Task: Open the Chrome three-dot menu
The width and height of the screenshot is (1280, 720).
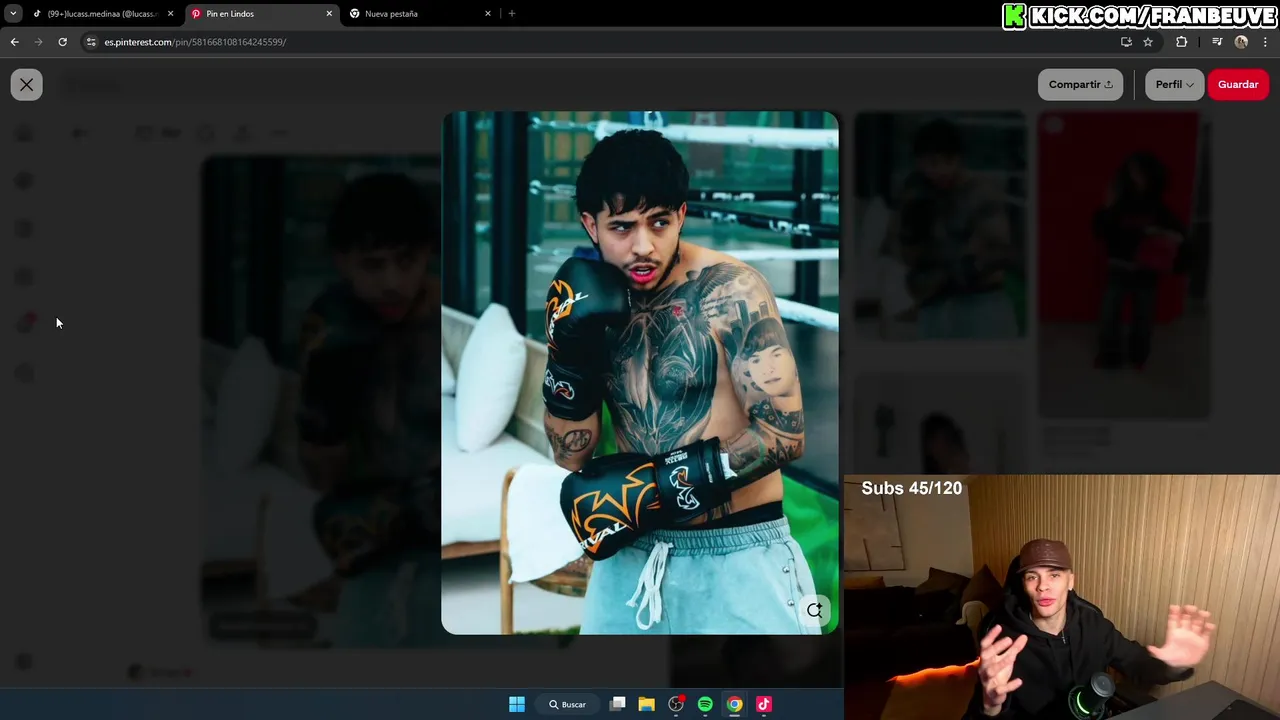Action: coord(1265,42)
